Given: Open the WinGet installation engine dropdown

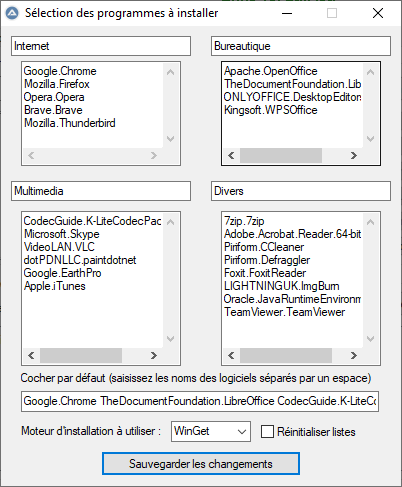Looking at the screenshot, I should click(x=211, y=431).
